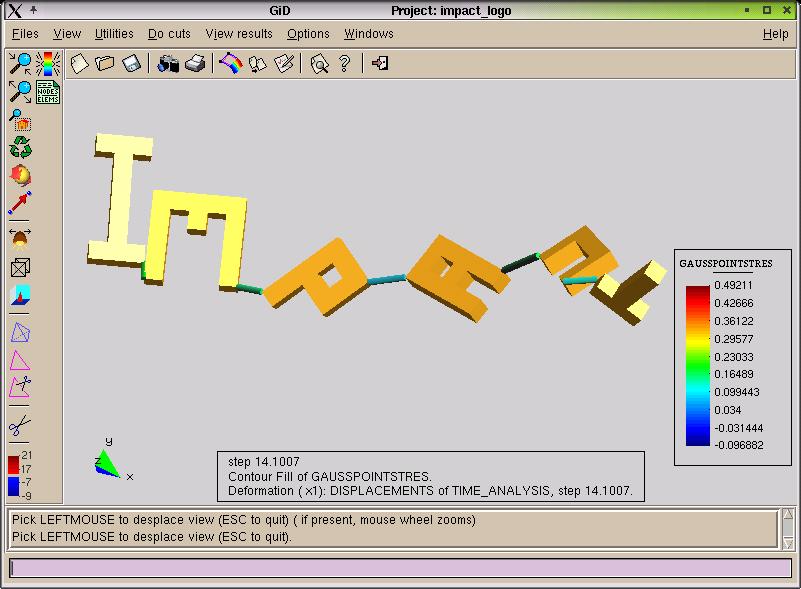The height and width of the screenshot is (589, 801).
Task: Click the light direction lamp icon
Action: 20,238
